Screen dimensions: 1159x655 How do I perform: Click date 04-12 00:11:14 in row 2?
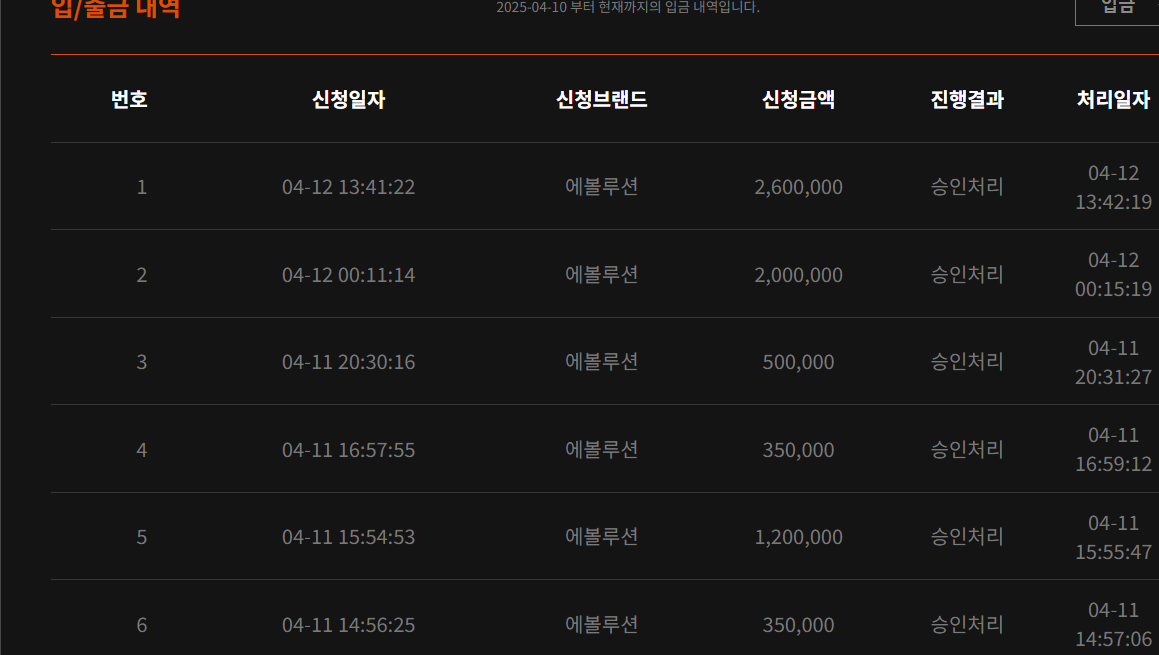coord(348,275)
